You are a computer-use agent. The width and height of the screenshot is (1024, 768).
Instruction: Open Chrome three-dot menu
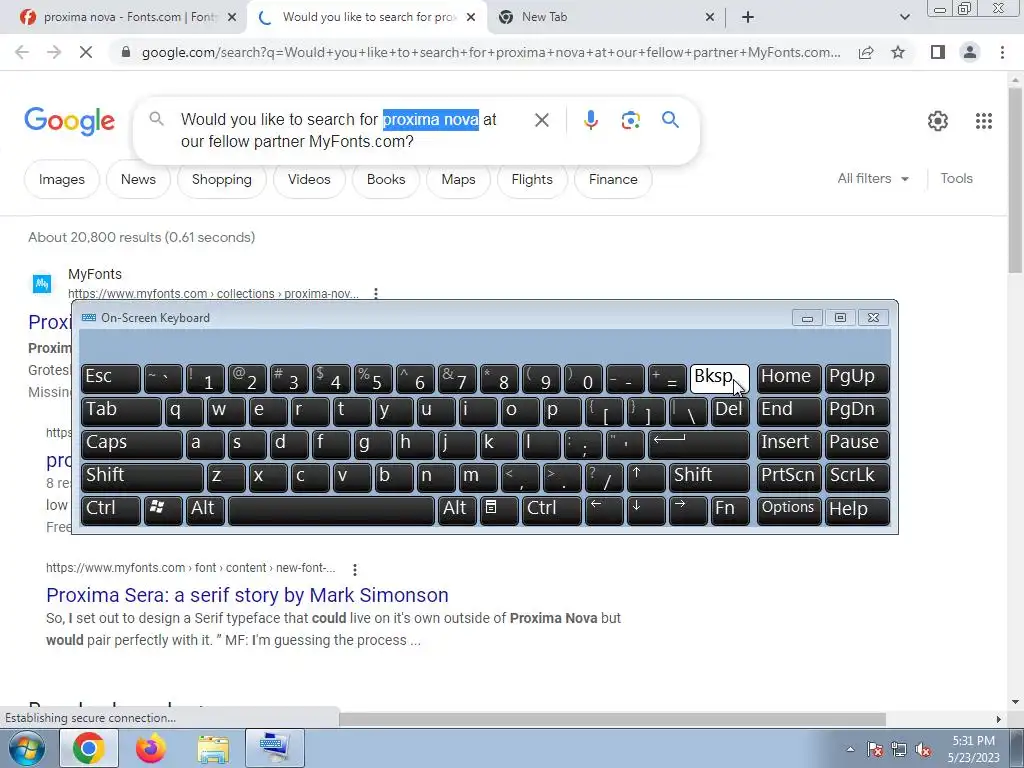point(1002,52)
